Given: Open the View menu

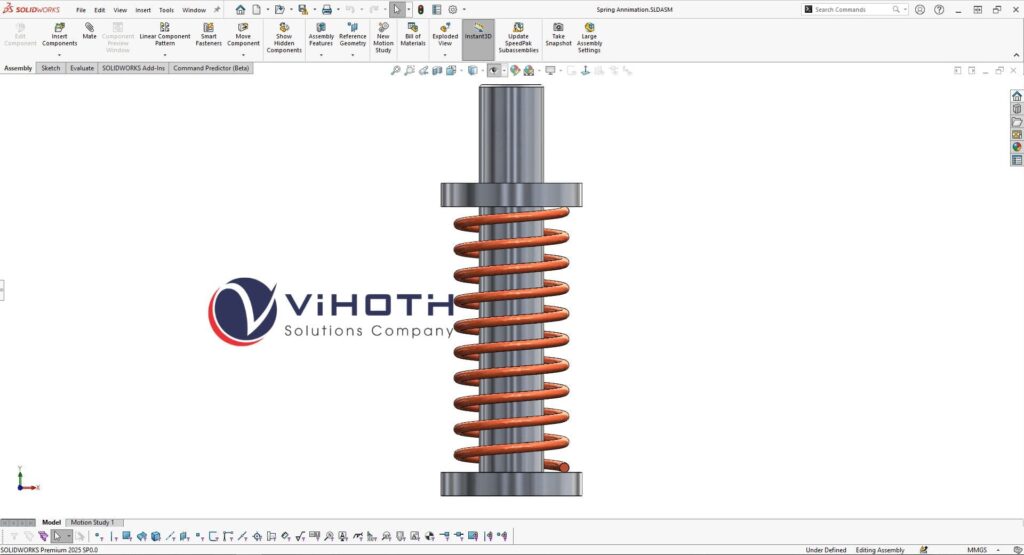Looking at the screenshot, I should coord(120,10).
